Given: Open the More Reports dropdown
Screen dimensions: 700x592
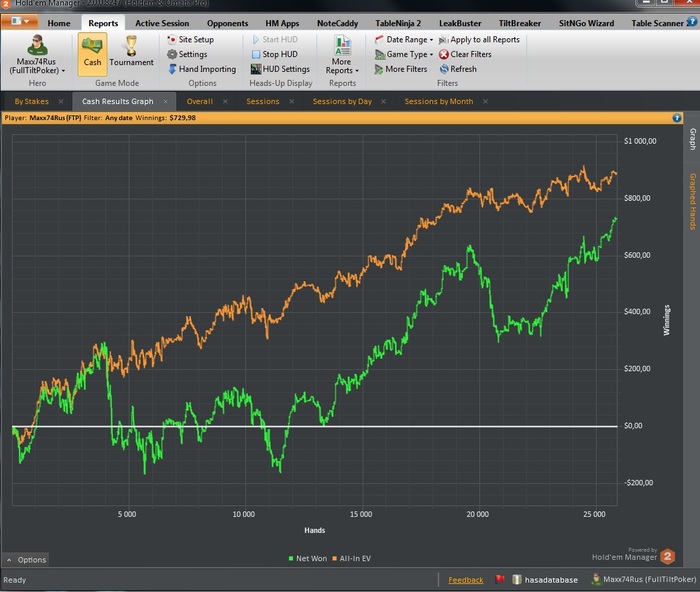Looking at the screenshot, I should [x=342, y=54].
